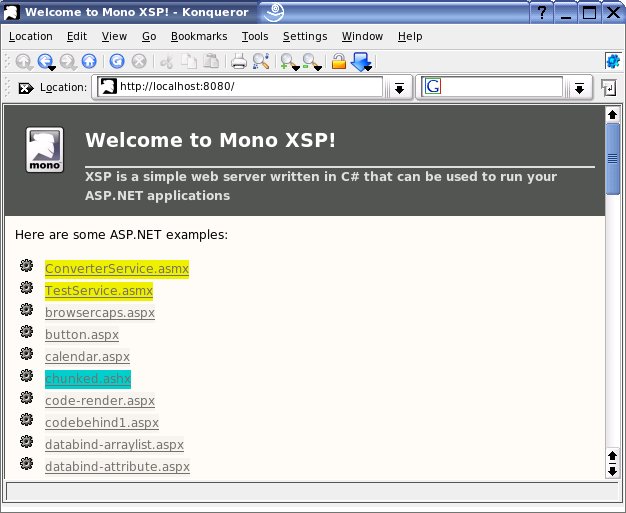
Task: Open the codebehind1.aspx link
Action: click(x=102, y=423)
